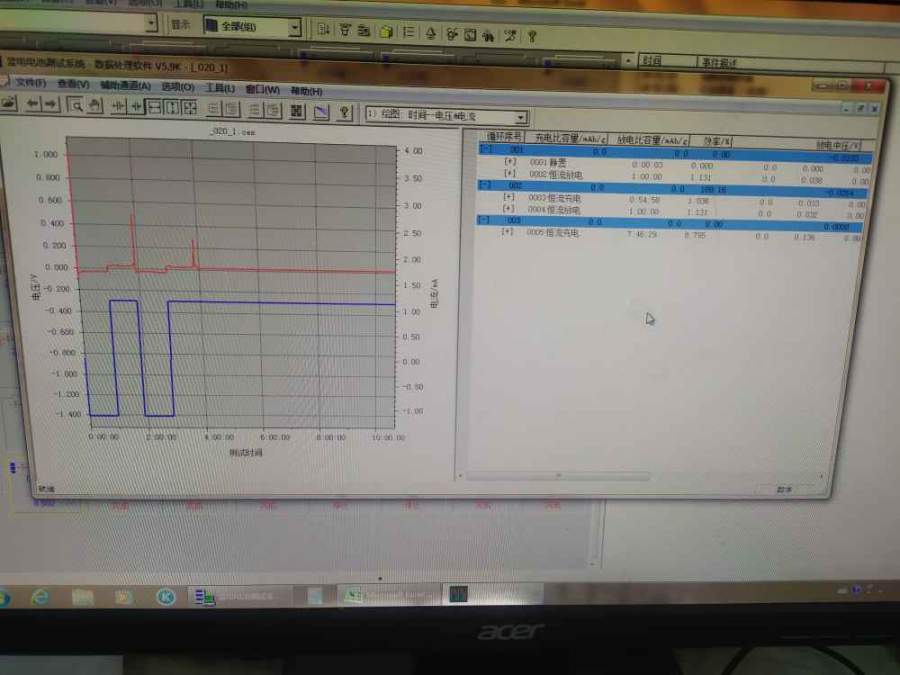Click the help lightbulb icon in data toolbar

(x=344, y=112)
